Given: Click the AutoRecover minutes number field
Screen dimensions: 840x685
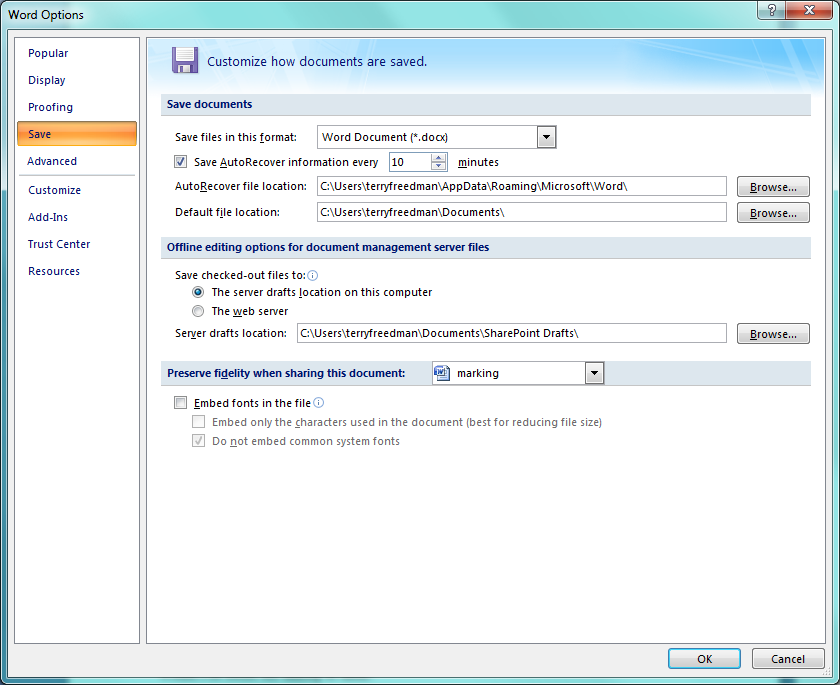Looking at the screenshot, I should click(x=410, y=162).
